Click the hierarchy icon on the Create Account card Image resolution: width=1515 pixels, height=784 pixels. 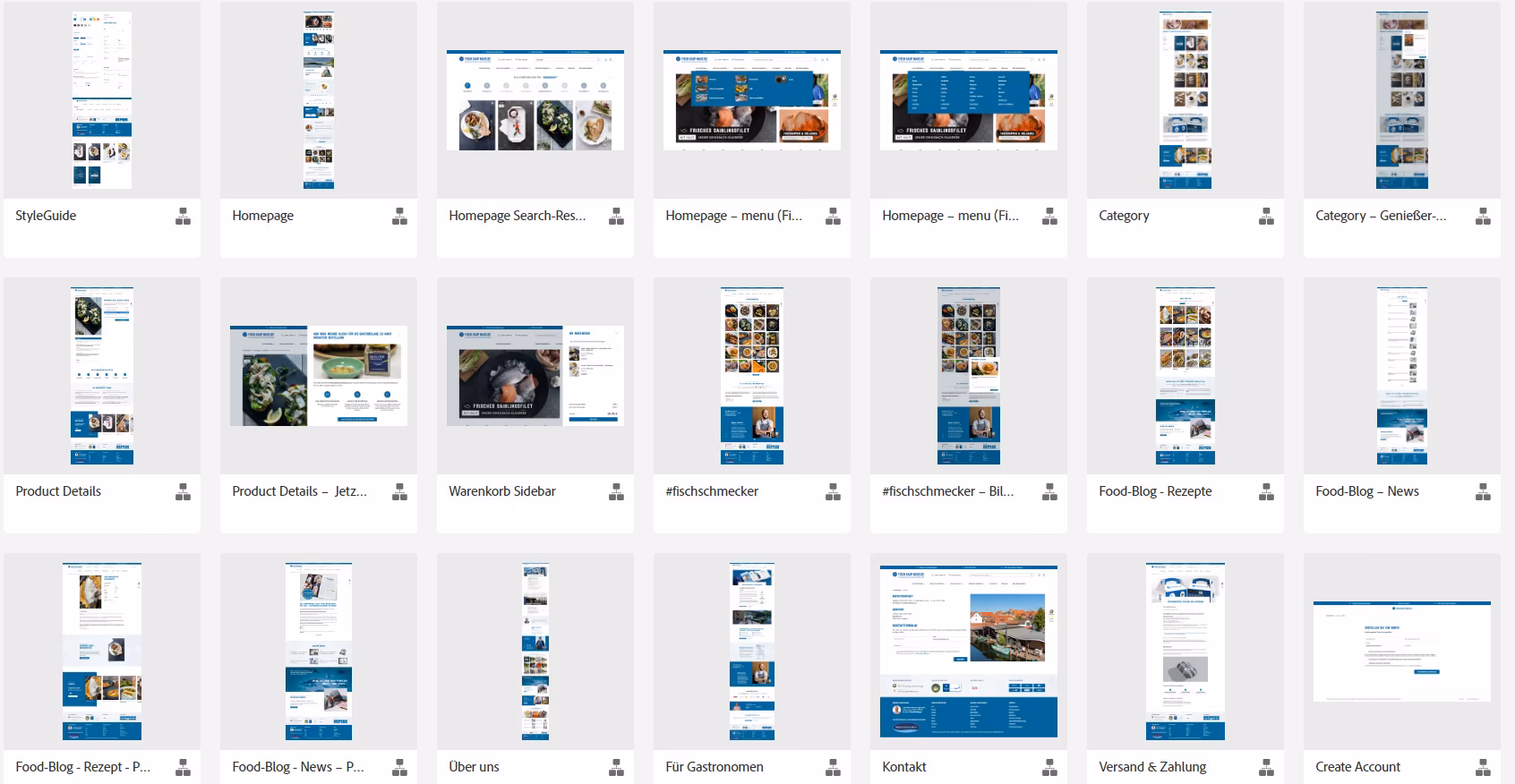[1483, 767]
